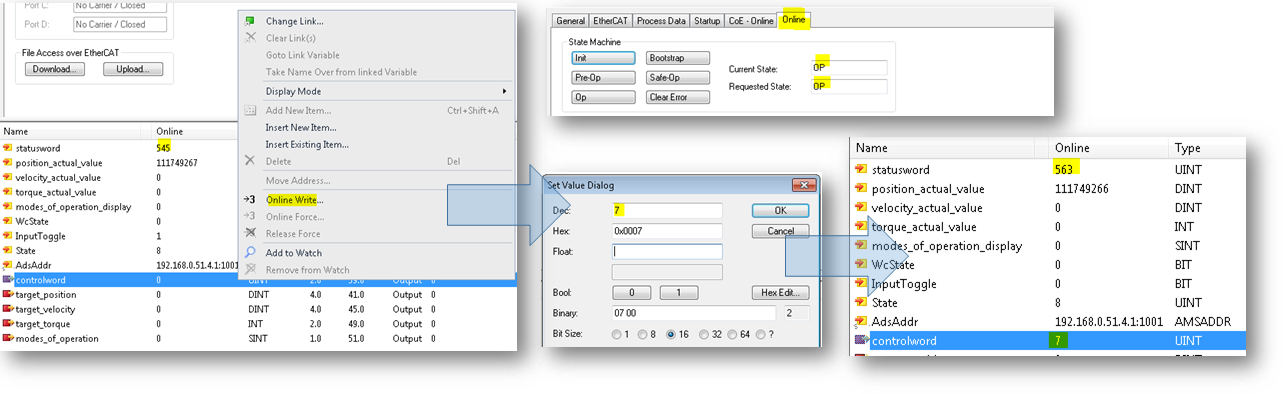Click the target_position output variable icon
The width and height of the screenshot is (1283, 394).
coord(8,295)
